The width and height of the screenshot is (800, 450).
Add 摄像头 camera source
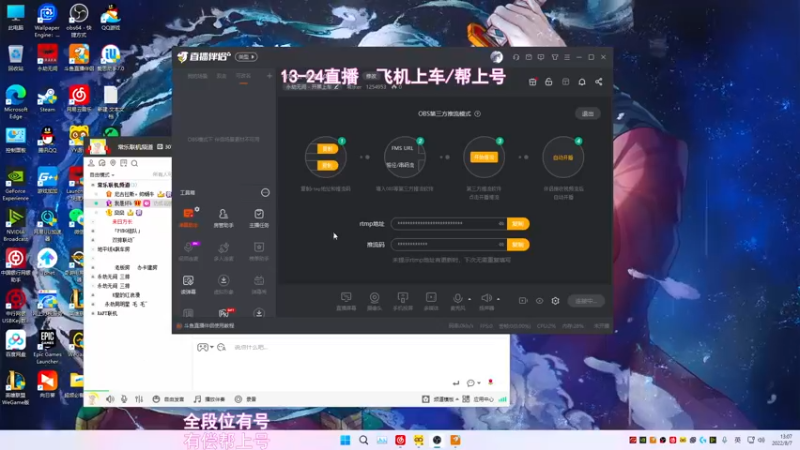click(374, 301)
